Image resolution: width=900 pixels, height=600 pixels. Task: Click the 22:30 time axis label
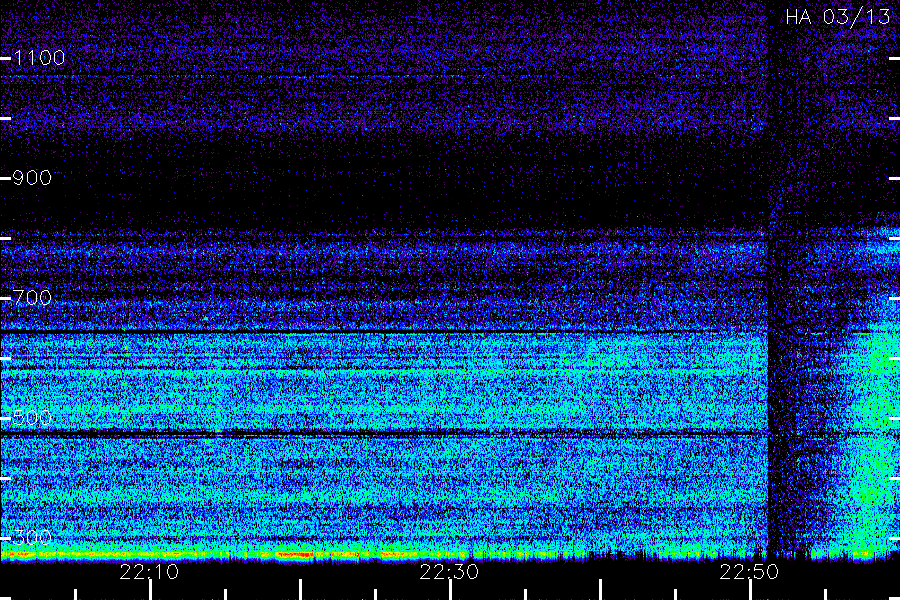point(449,572)
